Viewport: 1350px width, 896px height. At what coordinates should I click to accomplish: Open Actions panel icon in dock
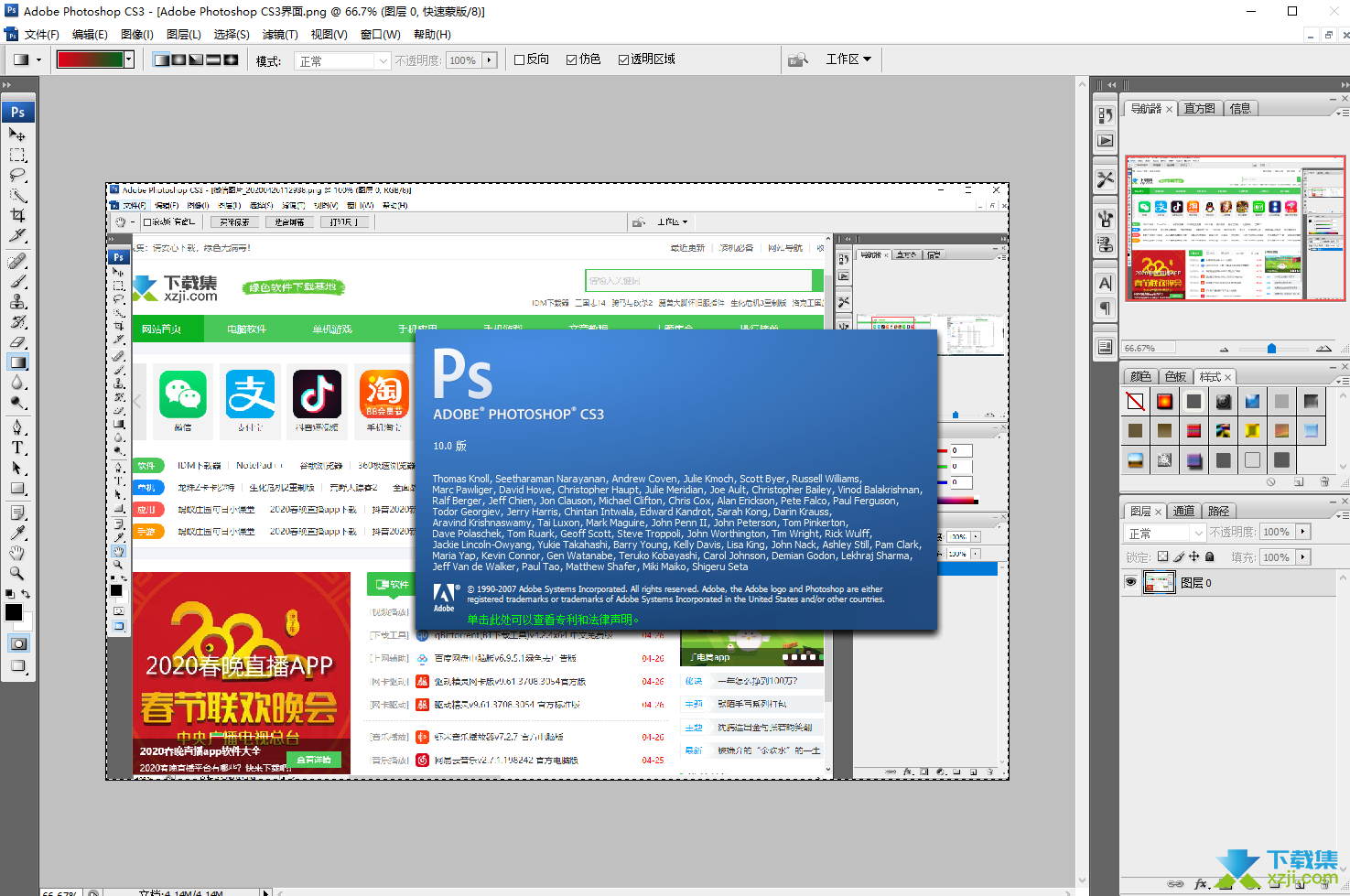(1106, 141)
